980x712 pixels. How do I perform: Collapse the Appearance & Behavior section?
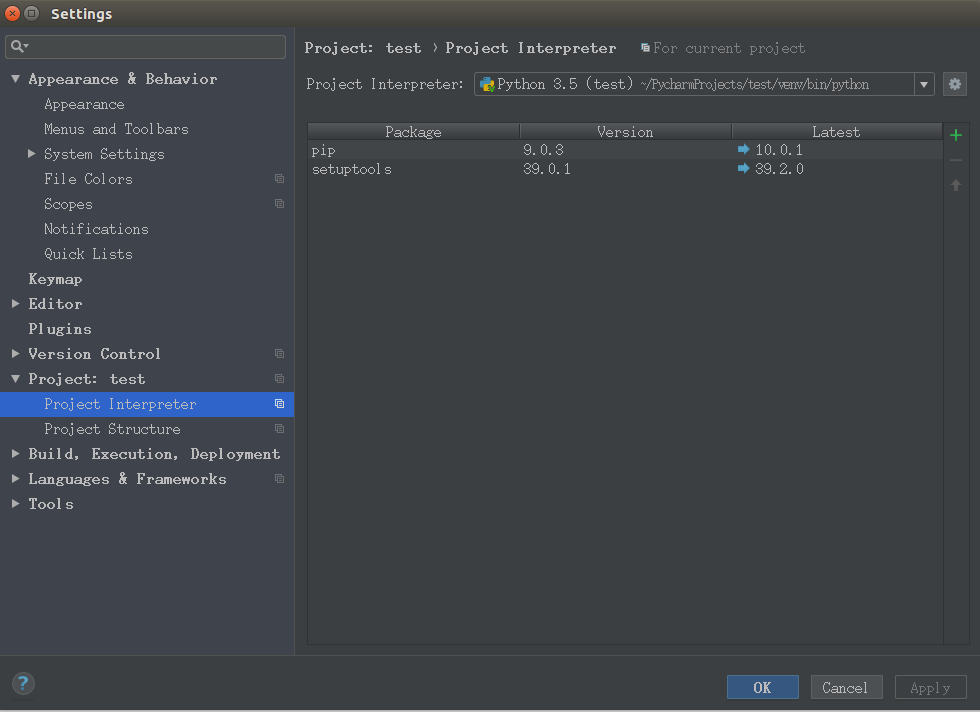(16, 79)
